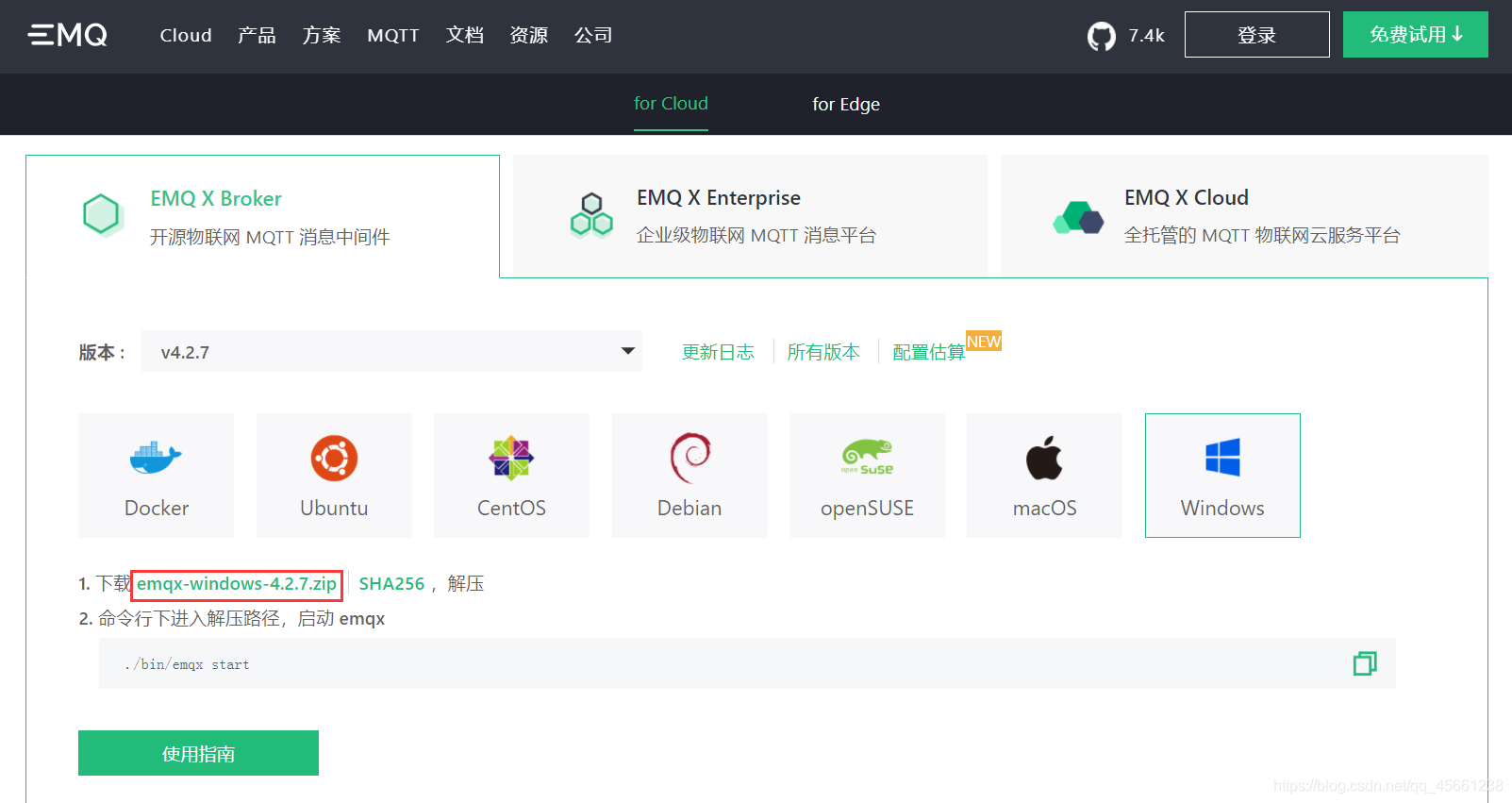Click the 使用指南 guide button
This screenshot has height=803, width=1512.
click(x=198, y=753)
